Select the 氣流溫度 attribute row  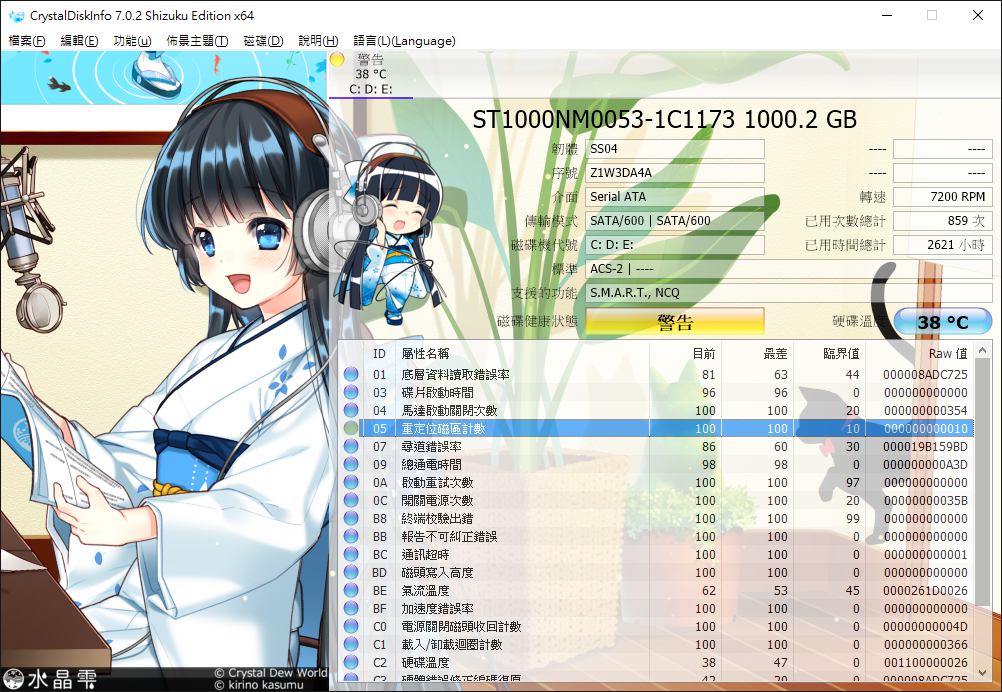656,590
